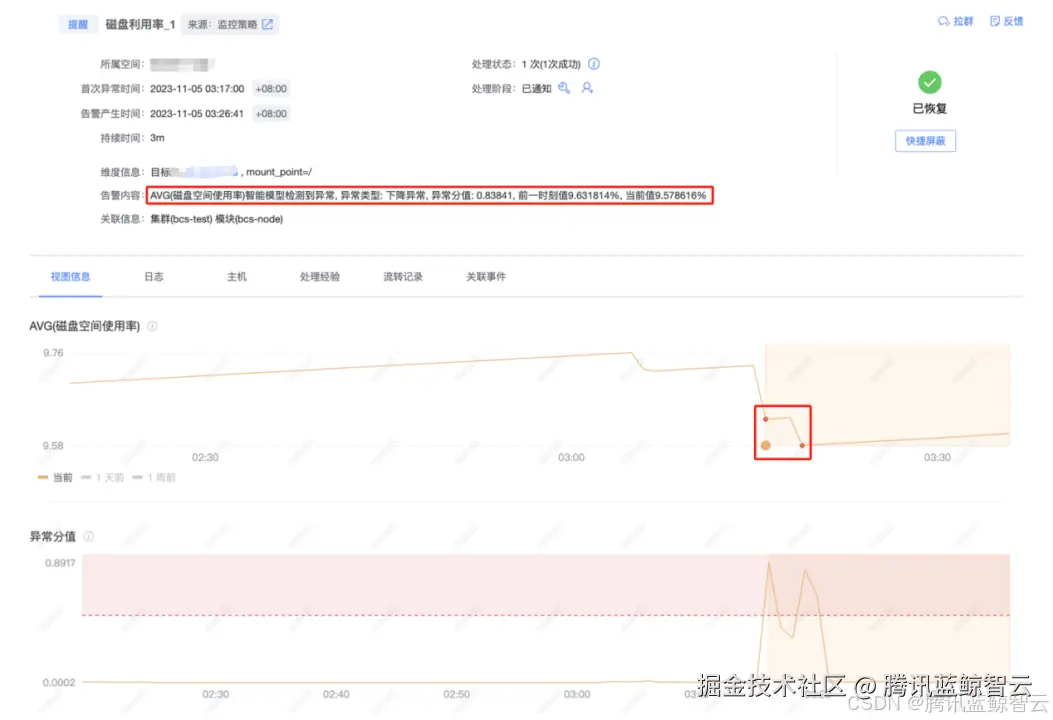Click the 03:30 x-axis label of disk chart
The width and height of the screenshot is (1053, 720).
pyautogui.click(x=937, y=457)
